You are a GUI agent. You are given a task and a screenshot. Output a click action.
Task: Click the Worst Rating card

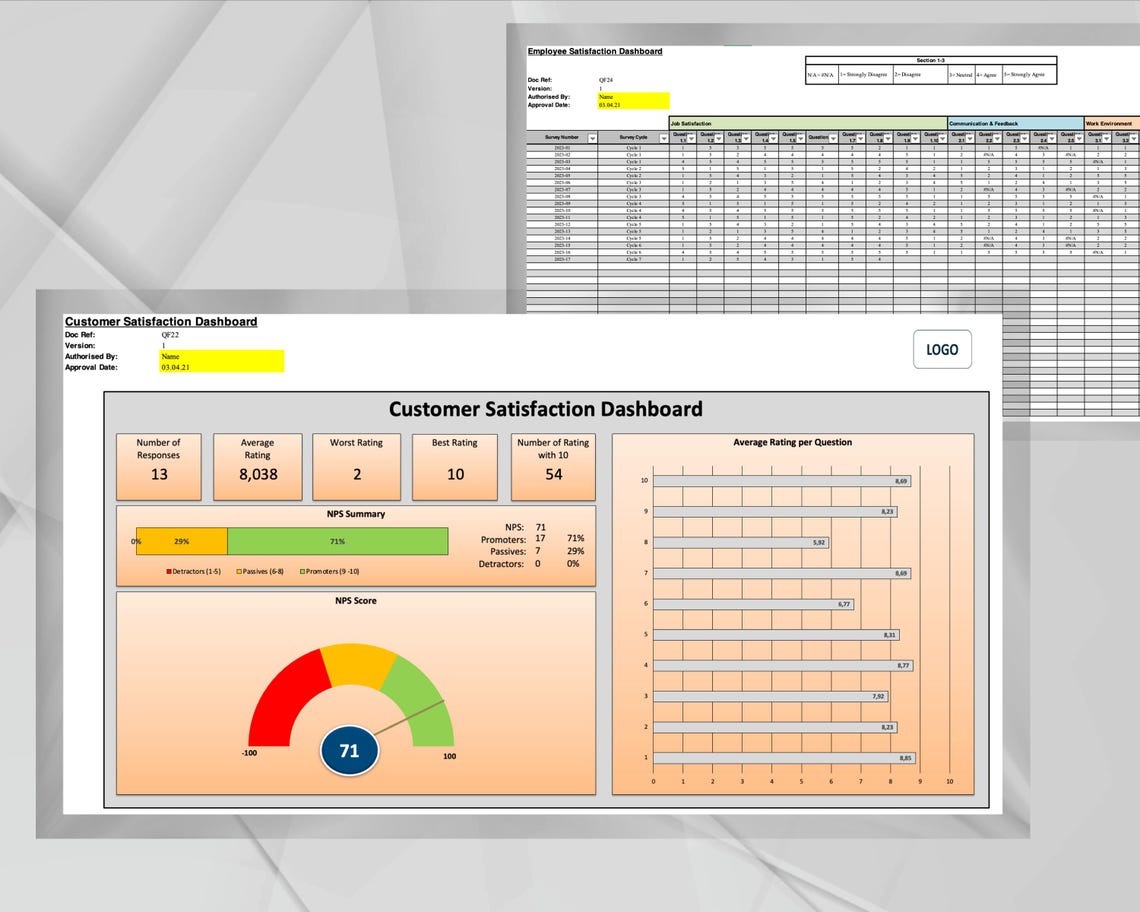357,466
